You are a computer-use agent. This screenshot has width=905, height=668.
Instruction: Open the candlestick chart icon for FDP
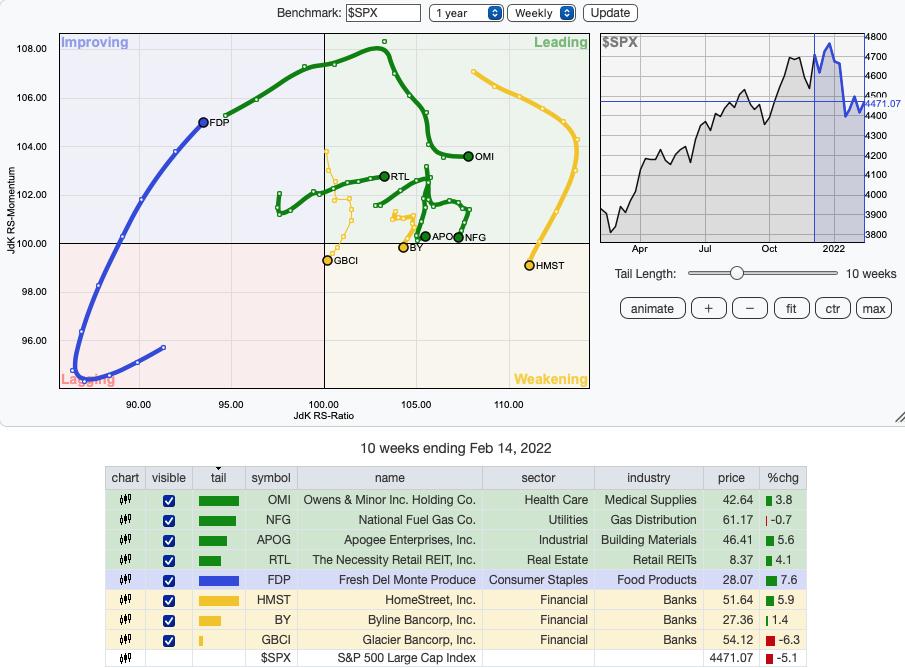[x=125, y=580]
